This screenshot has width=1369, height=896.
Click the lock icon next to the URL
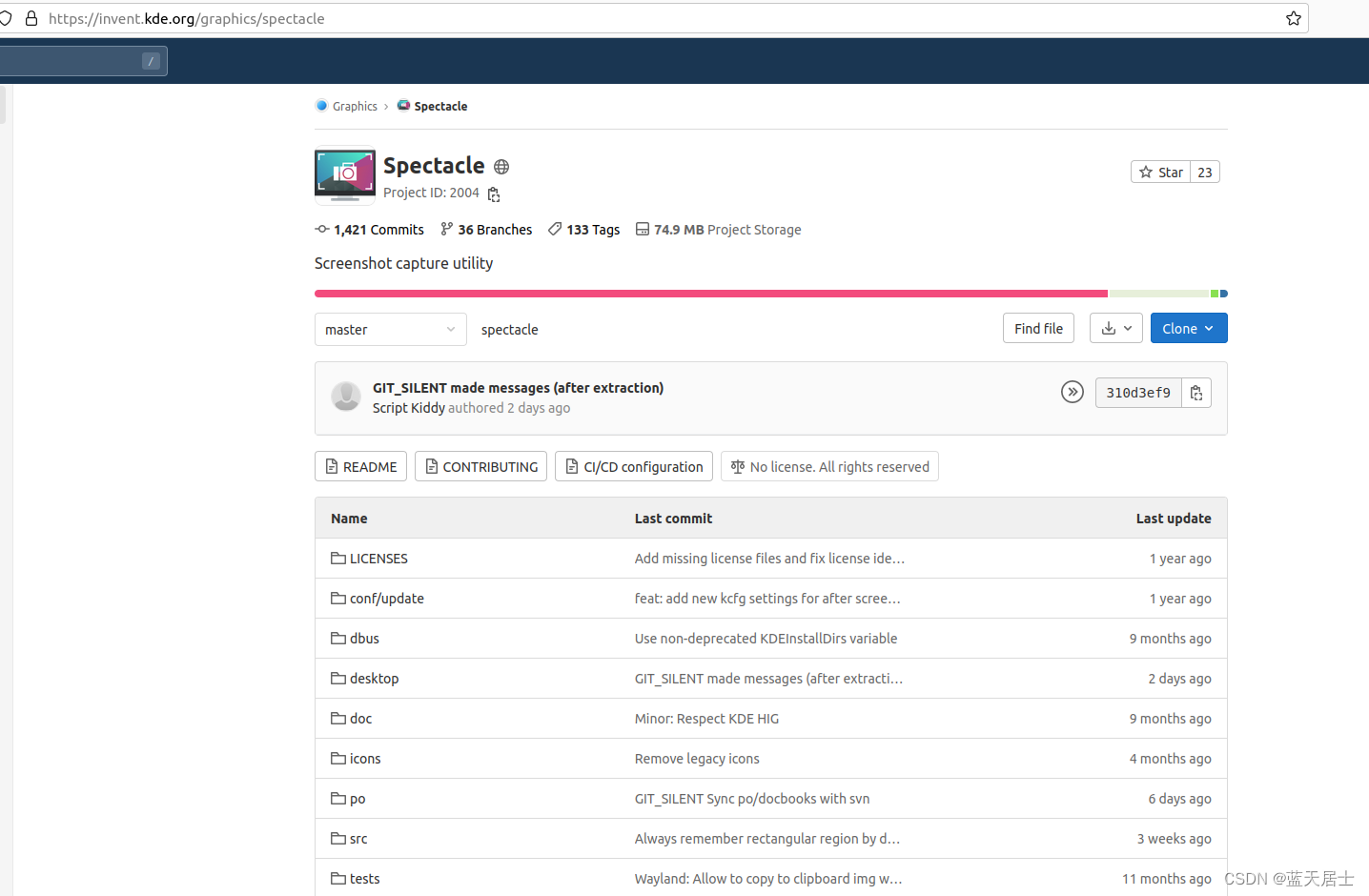click(31, 18)
